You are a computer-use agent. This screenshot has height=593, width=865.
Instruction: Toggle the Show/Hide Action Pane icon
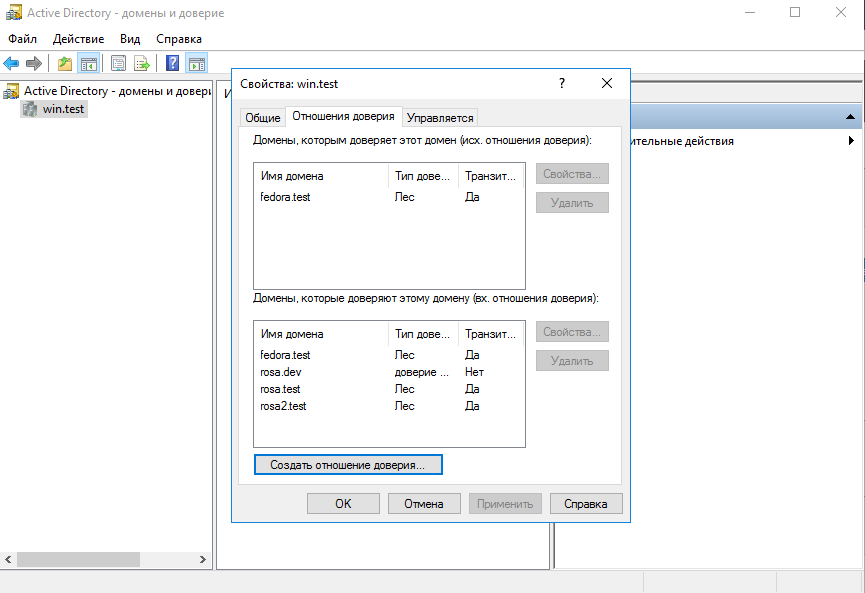click(196, 64)
